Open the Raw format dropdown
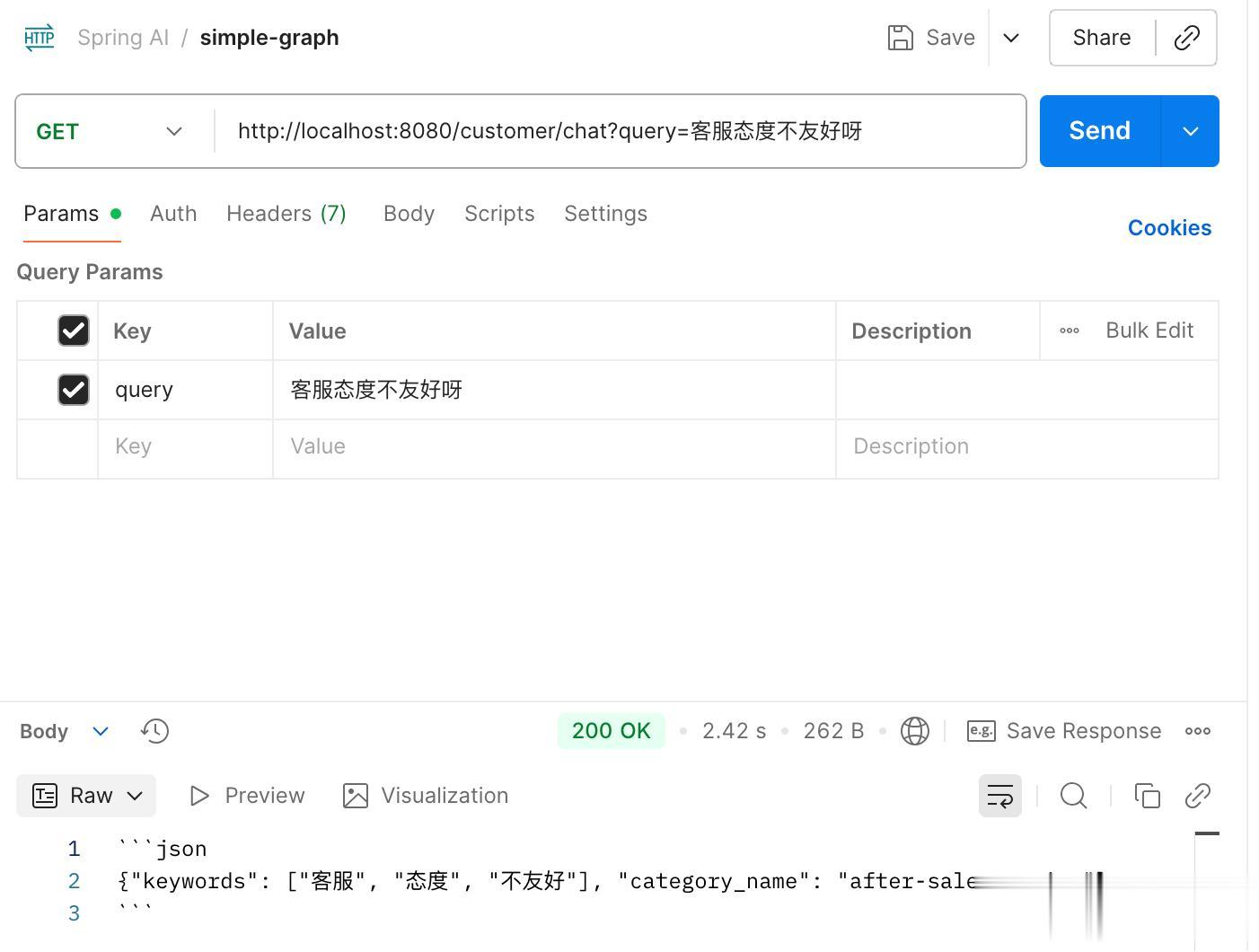1259x952 pixels. click(87, 796)
